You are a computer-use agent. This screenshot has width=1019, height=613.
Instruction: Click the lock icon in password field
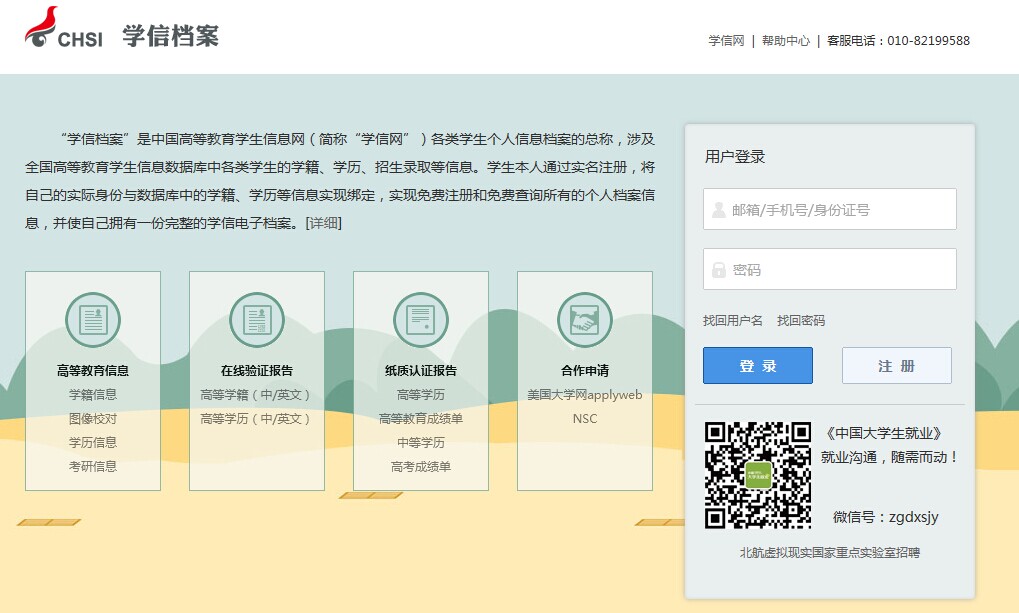(x=719, y=270)
